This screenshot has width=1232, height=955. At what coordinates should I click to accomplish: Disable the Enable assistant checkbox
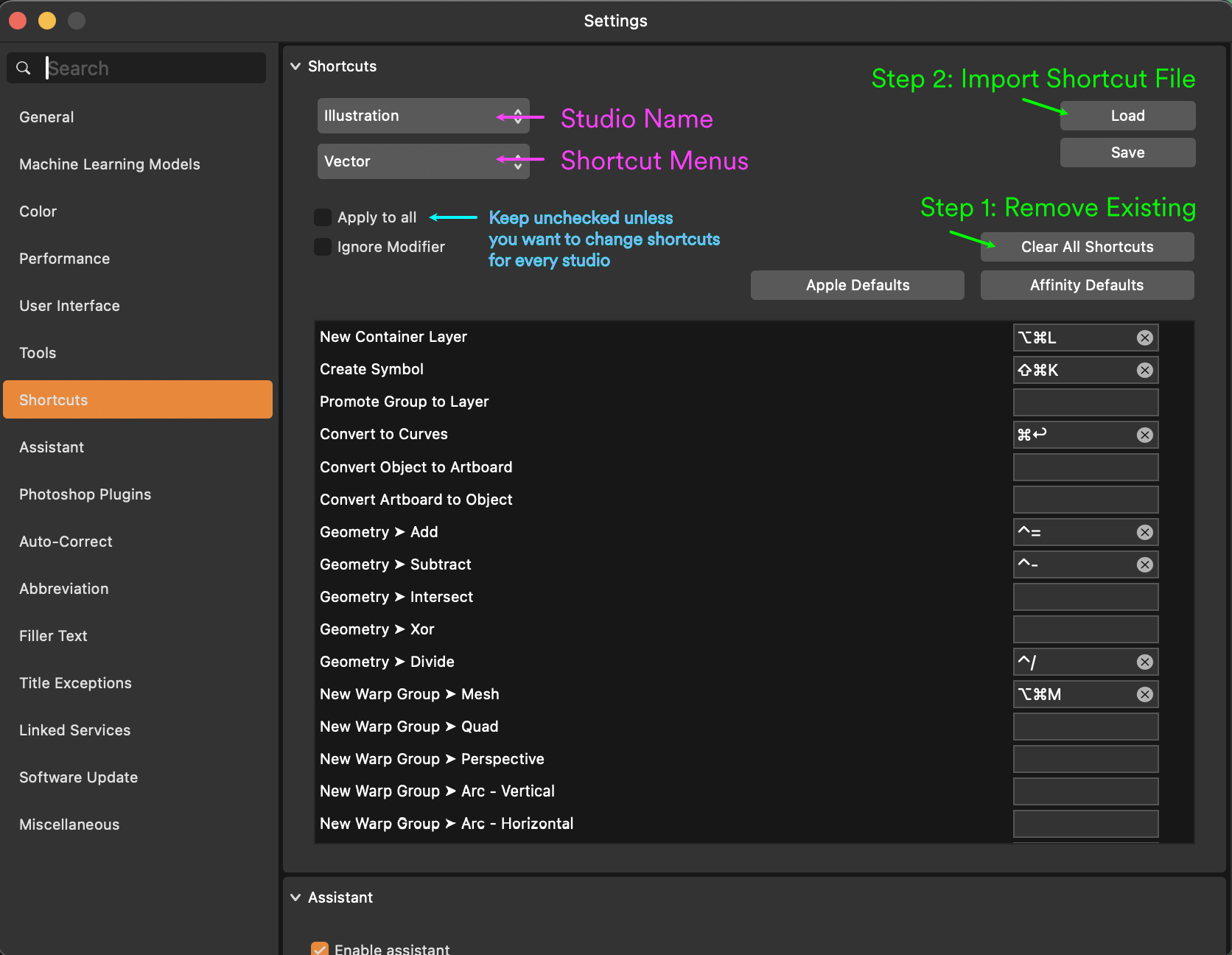pos(319,948)
